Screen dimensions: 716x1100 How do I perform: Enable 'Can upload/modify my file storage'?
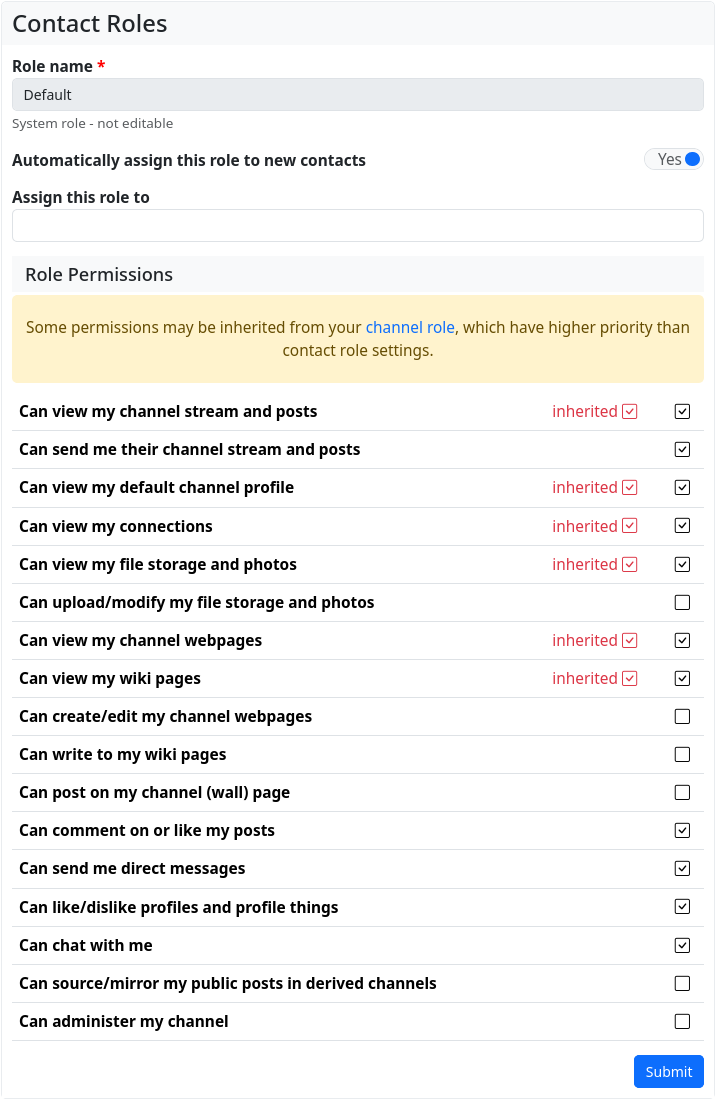click(x=682, y=603)
